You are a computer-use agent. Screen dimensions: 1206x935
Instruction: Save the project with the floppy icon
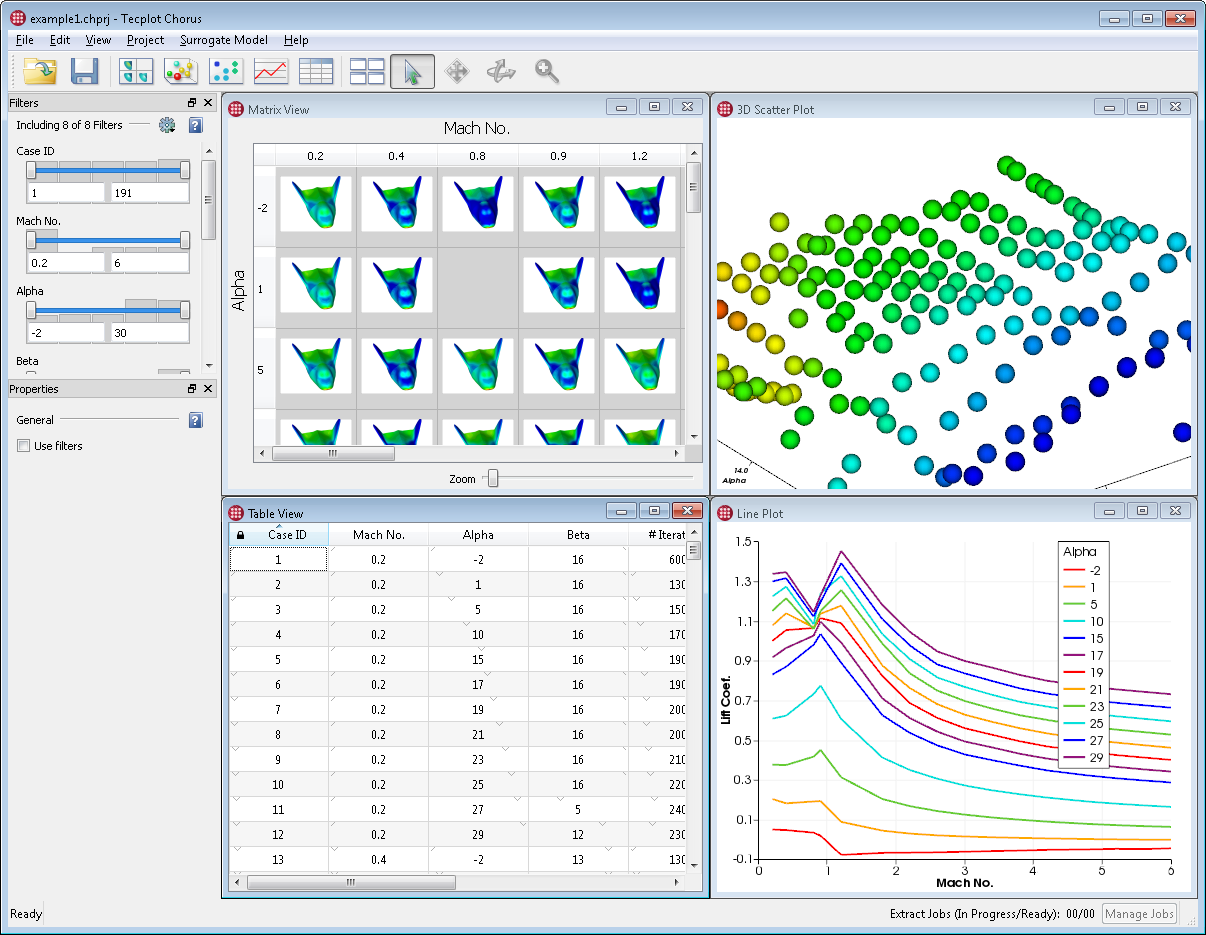tap(84, 71)
